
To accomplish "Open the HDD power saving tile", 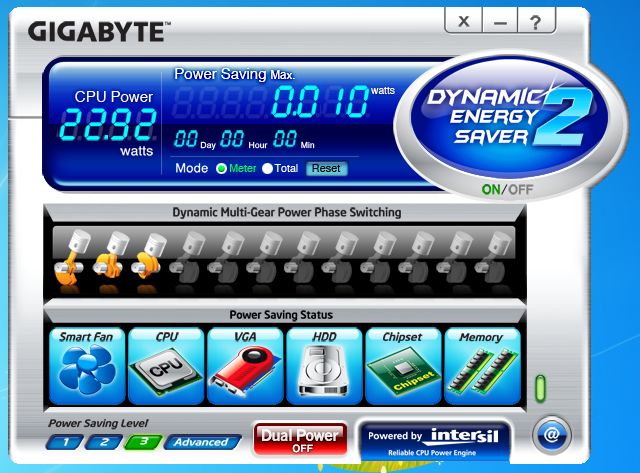I will pos(324,366).
